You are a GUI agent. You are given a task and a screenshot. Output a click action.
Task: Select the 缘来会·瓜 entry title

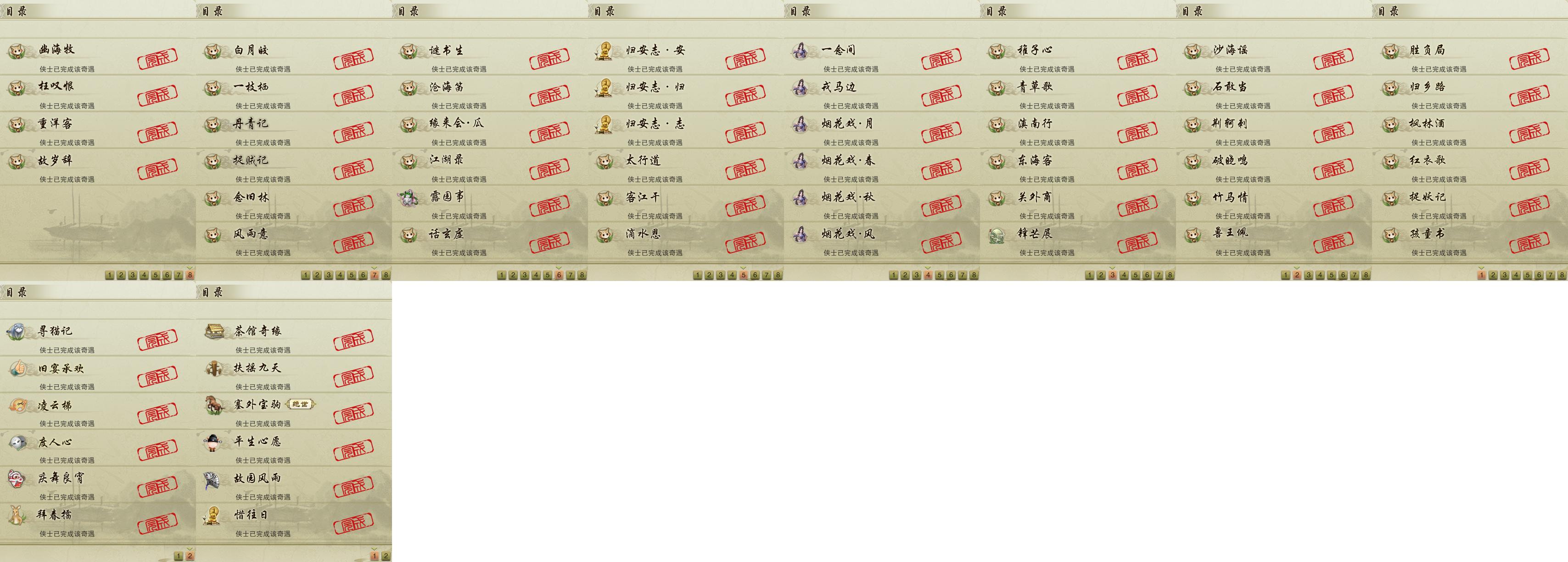(457, 124)
